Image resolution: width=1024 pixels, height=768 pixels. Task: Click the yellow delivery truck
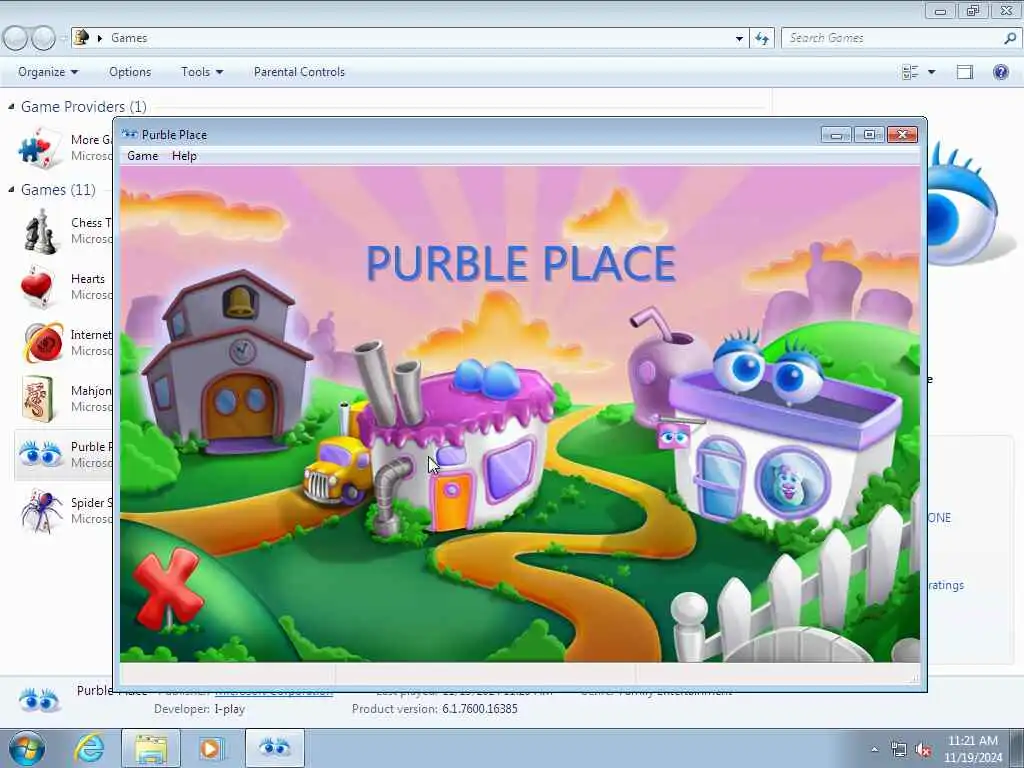[x=338, y=470]
